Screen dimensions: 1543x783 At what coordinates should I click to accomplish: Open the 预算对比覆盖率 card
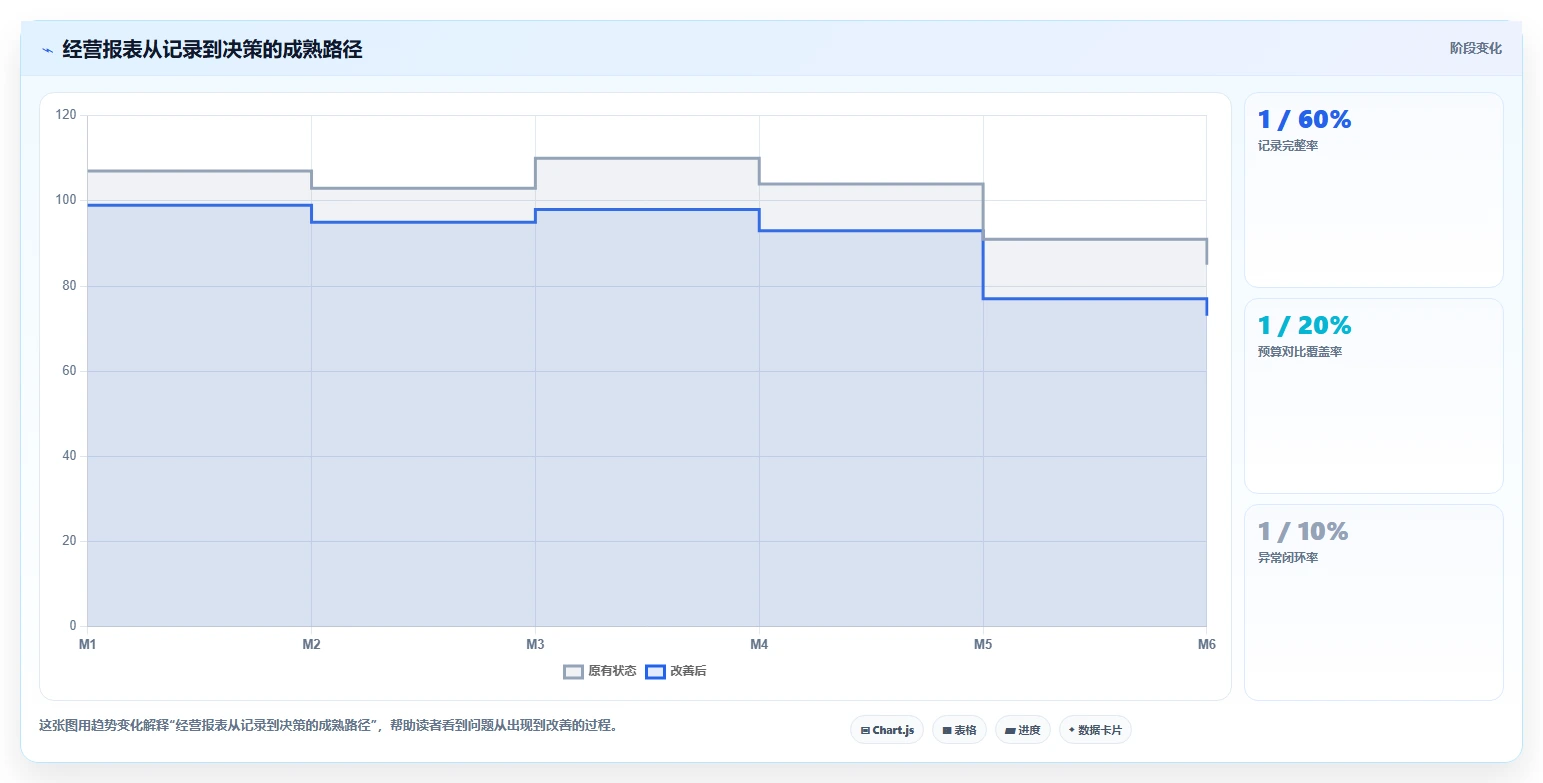tap(1373, 396)
